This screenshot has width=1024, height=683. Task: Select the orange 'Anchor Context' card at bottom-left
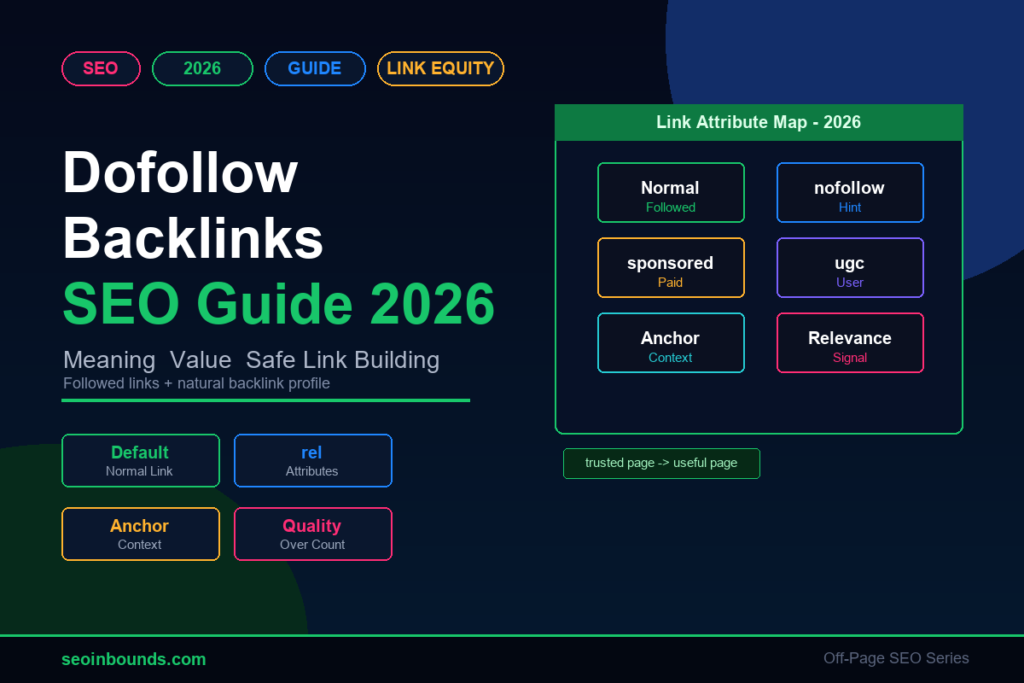pyautogui.click(x=140, y=533)
